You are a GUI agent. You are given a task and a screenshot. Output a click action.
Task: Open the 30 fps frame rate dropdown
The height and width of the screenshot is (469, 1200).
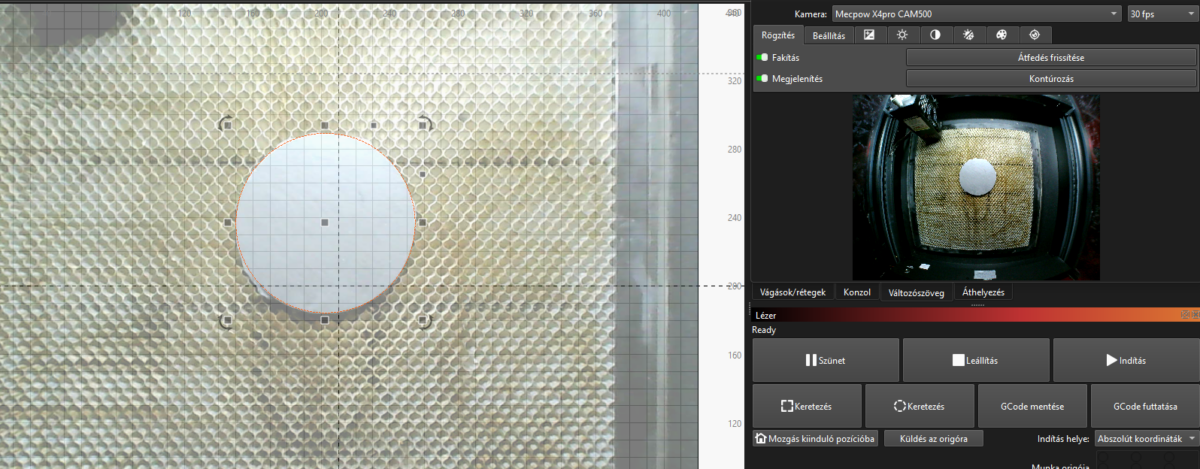pyautogui.click(x=1160, y=14)
